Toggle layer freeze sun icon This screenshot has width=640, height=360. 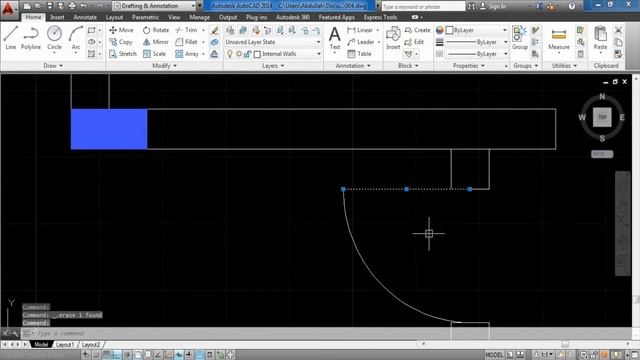(x=239, y=54)
